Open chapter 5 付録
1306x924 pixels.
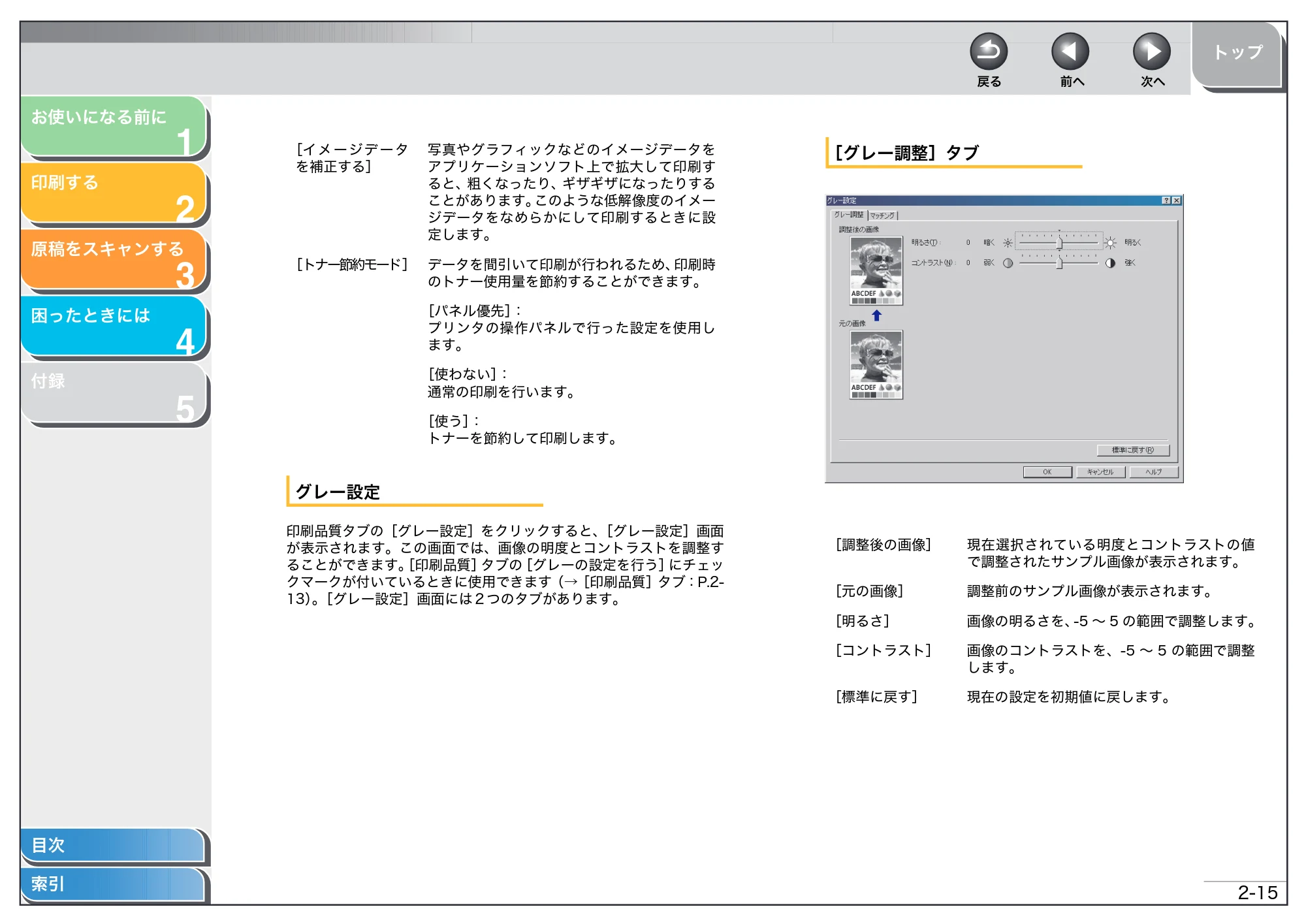pos(114,392)
